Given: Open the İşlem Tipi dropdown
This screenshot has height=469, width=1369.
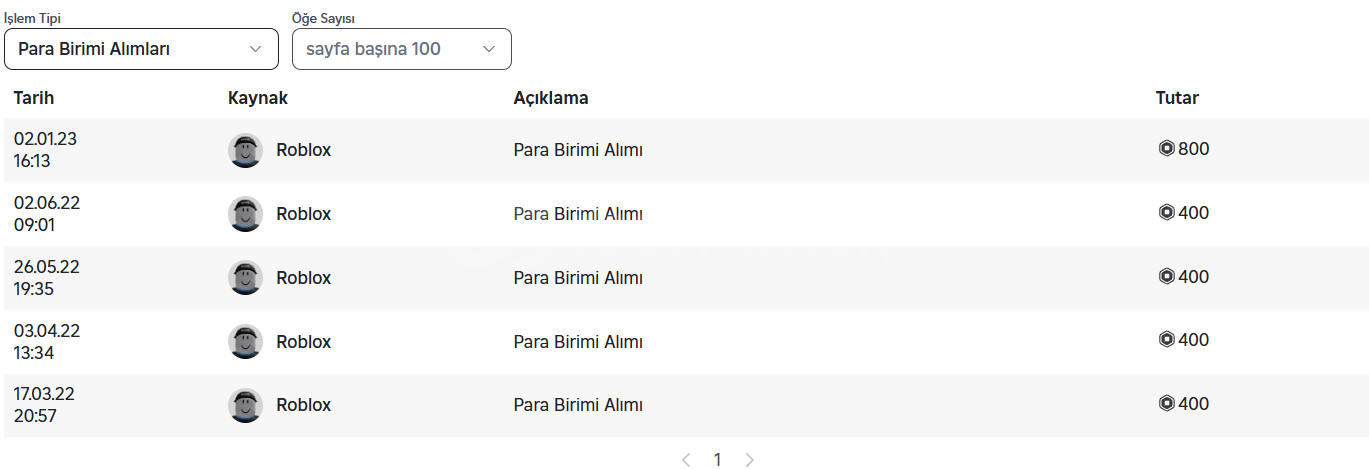Looking at the screenshot, I should [141, 49].
